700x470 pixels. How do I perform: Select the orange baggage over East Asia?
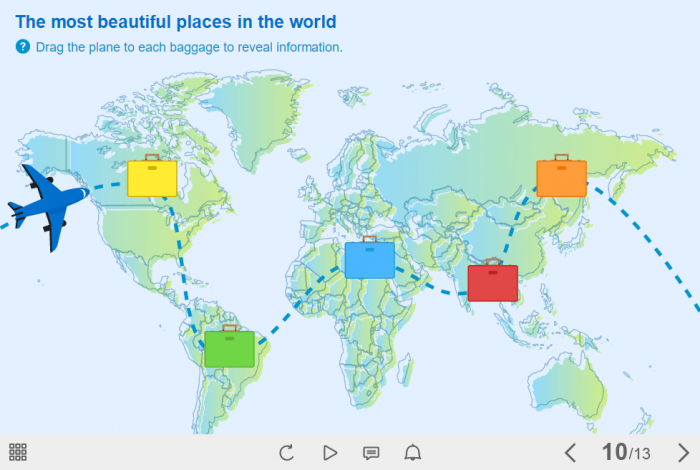[561, 177]
